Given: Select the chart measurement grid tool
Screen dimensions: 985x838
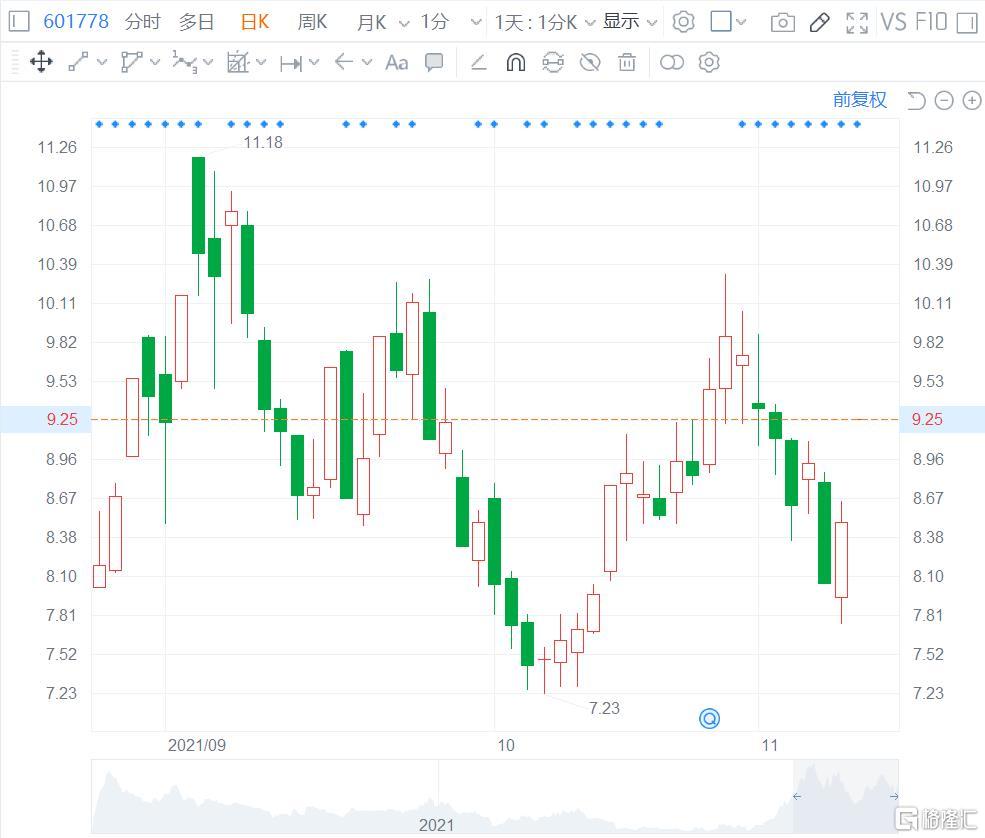Looking at the screenshot, I should 238,62.
